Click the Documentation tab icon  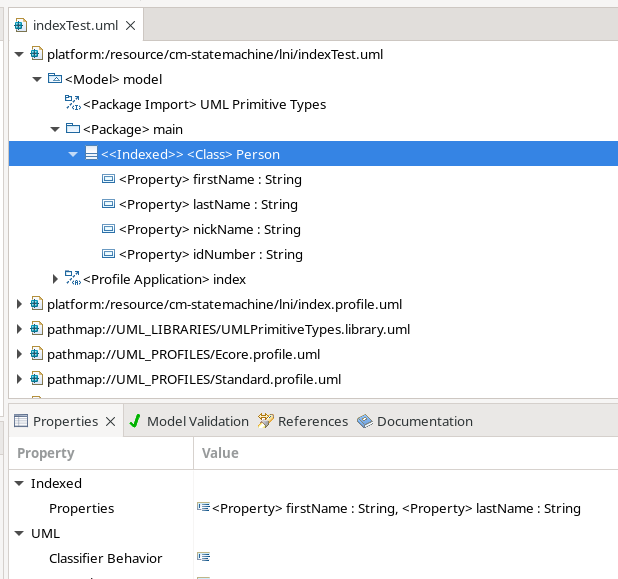tap(364, 421)
